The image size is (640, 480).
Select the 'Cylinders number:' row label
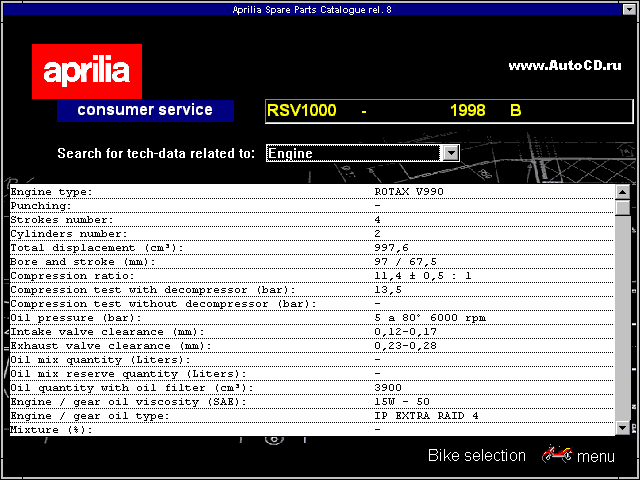69,234
